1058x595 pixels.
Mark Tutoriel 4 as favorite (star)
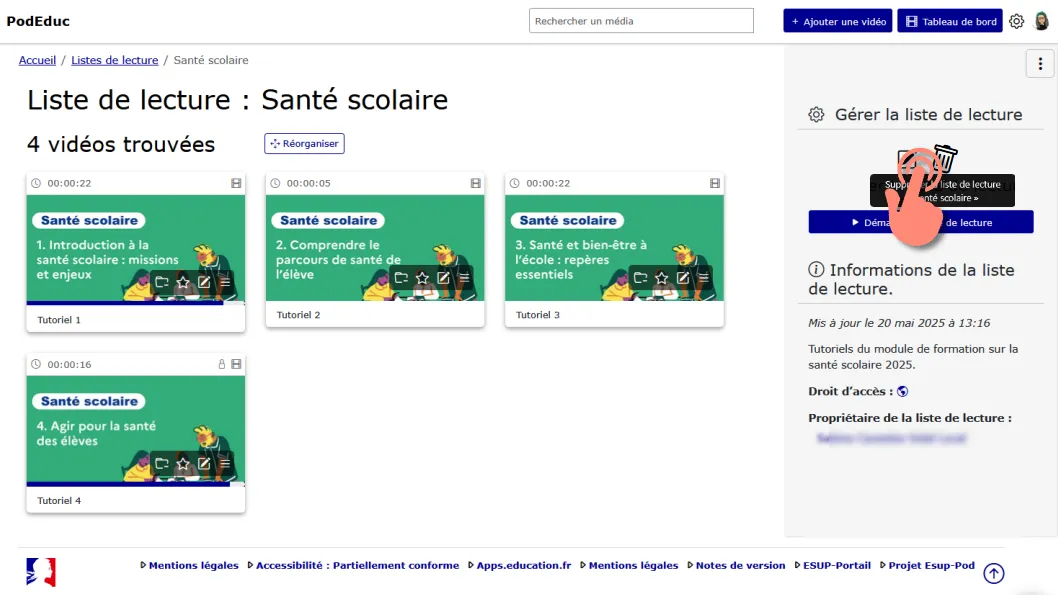click(183, 463)
